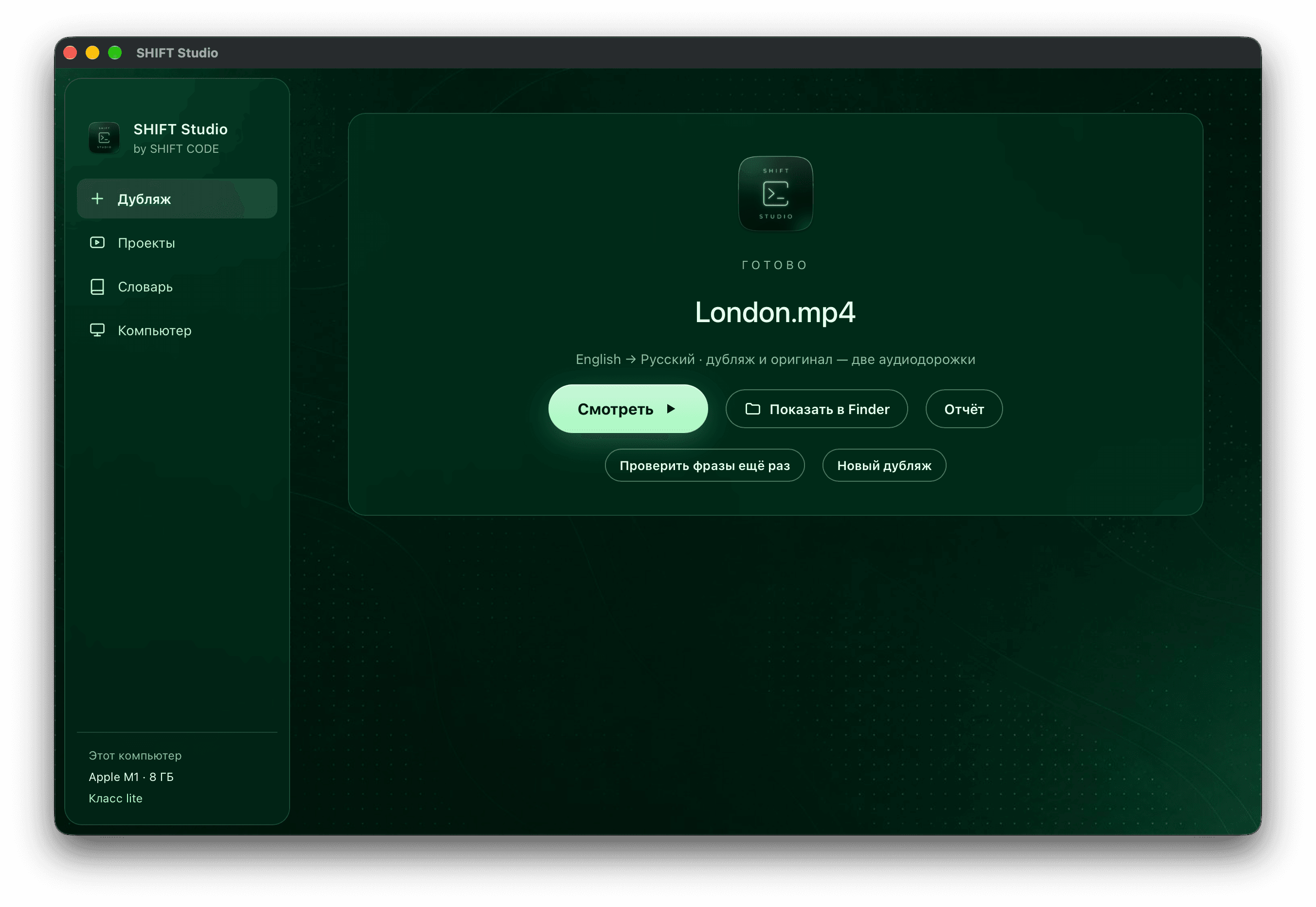Click the large SHIFT Studio app icon above ГОТОВО
The height and width of the screenshot is (907, 1316).
point(775,194)
